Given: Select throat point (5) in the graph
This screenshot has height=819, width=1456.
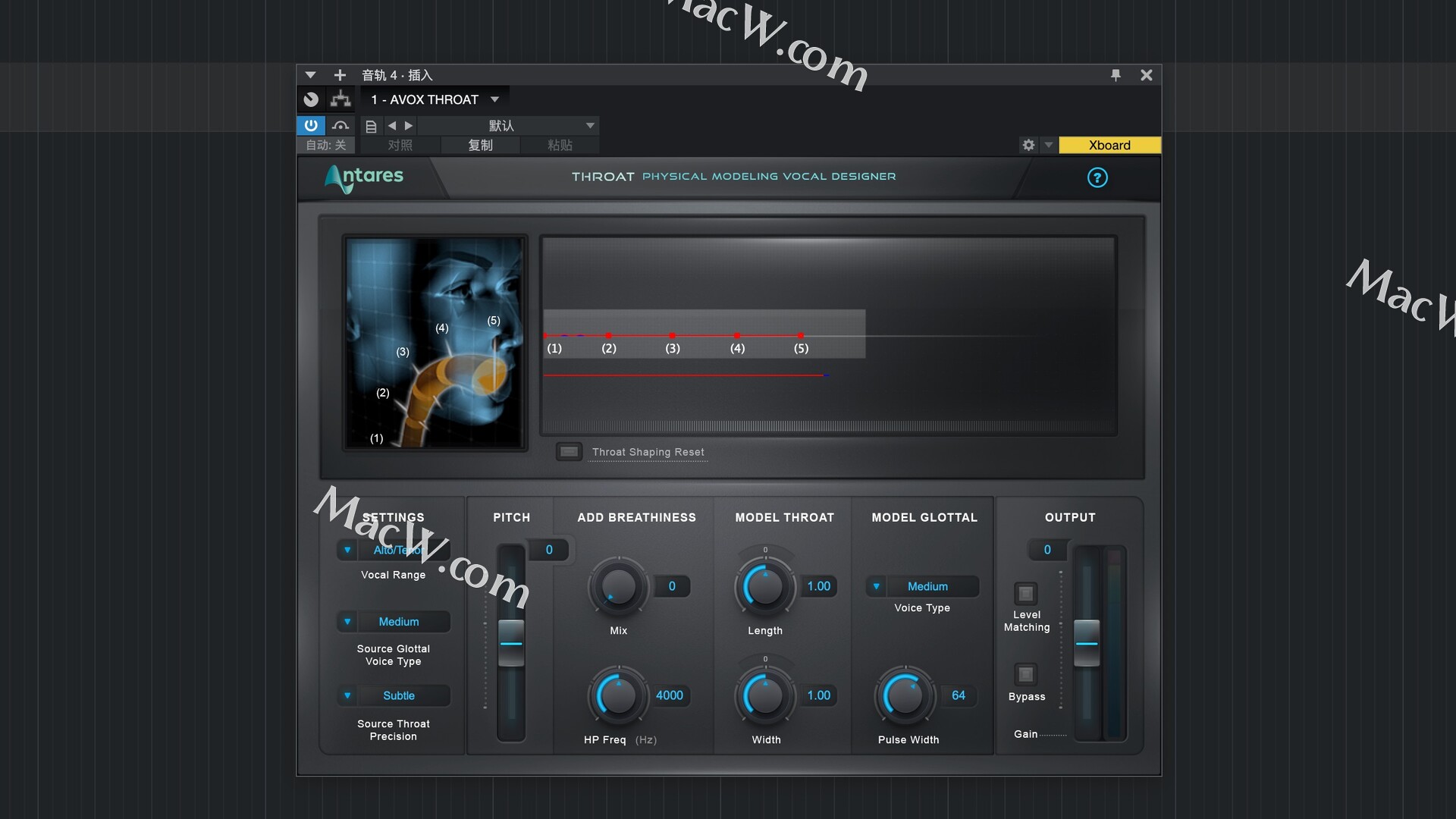Looking at the screenshot, I should (801, 335).
